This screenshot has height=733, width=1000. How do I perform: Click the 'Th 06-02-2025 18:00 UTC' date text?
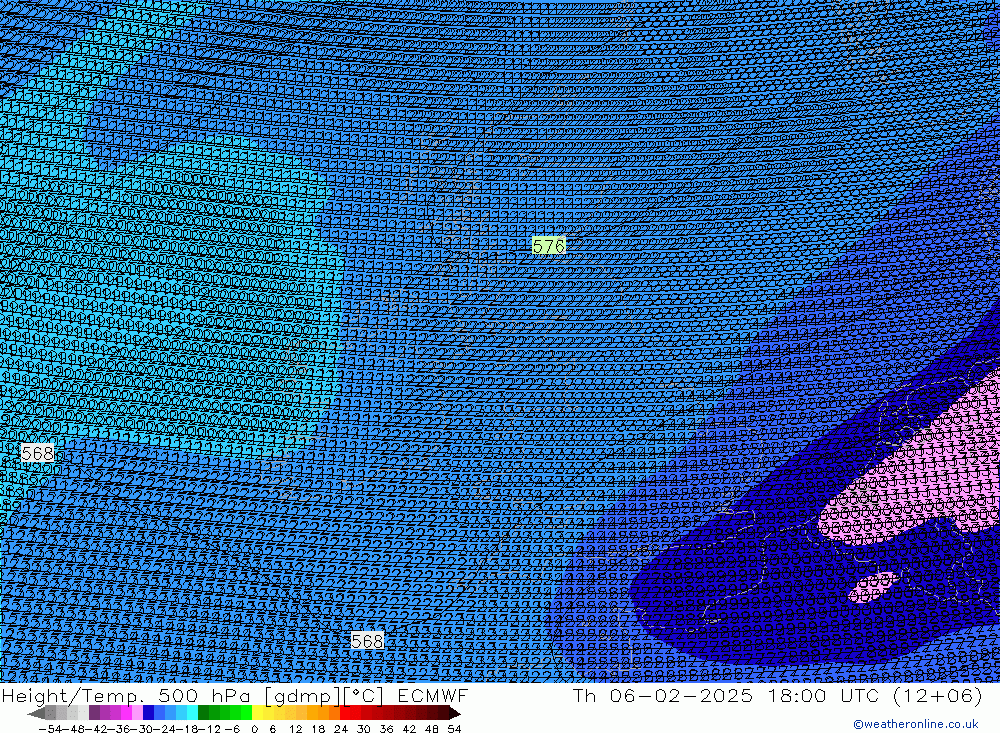point(726,695)
